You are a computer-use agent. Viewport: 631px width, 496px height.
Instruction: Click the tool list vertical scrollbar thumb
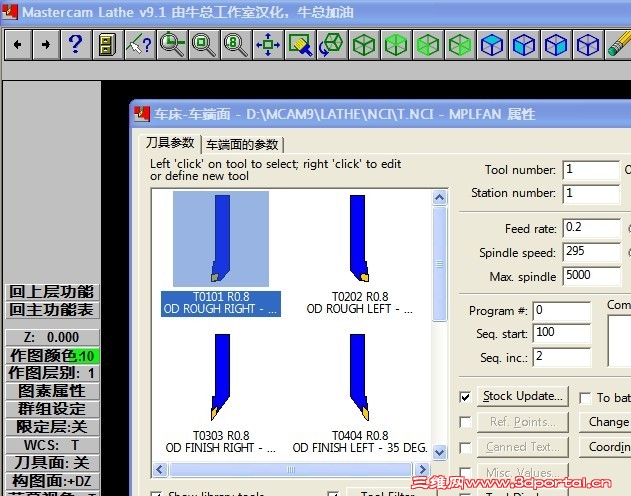[439, 264]
